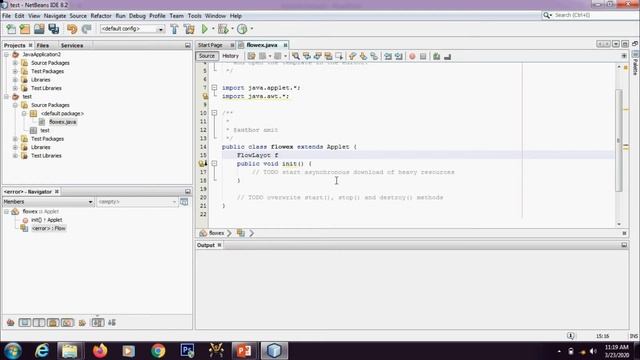This screenshot has width=640, height=360.
Task: Select flowex.java in the Projects tree
Action: tap(62, 122)
